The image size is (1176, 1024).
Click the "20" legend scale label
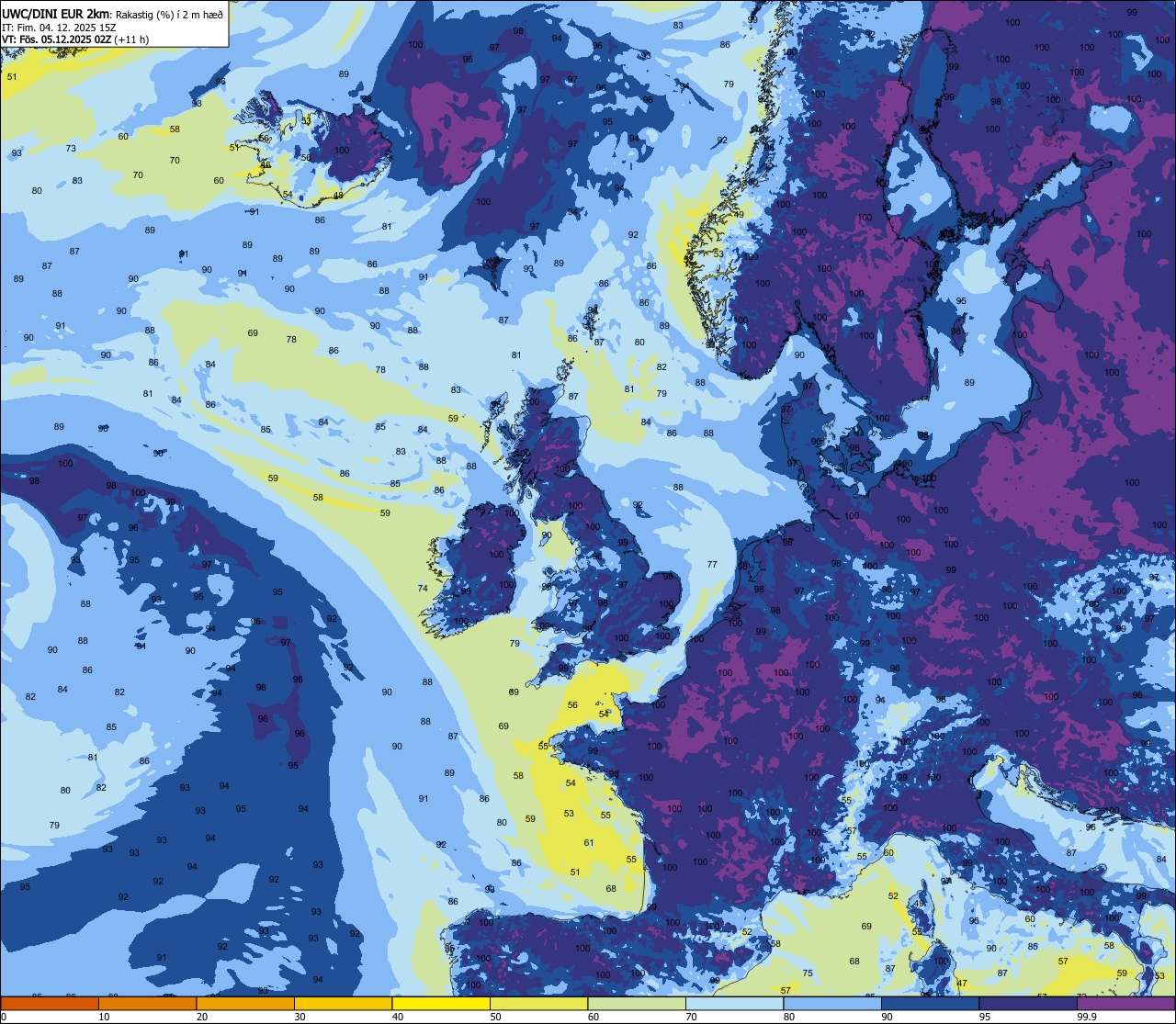click(x=201, y=1017)
